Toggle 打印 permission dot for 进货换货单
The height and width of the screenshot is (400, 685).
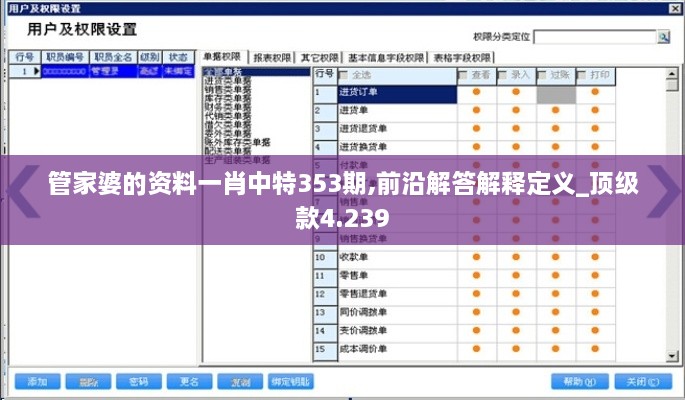click(x=595, y=147)
